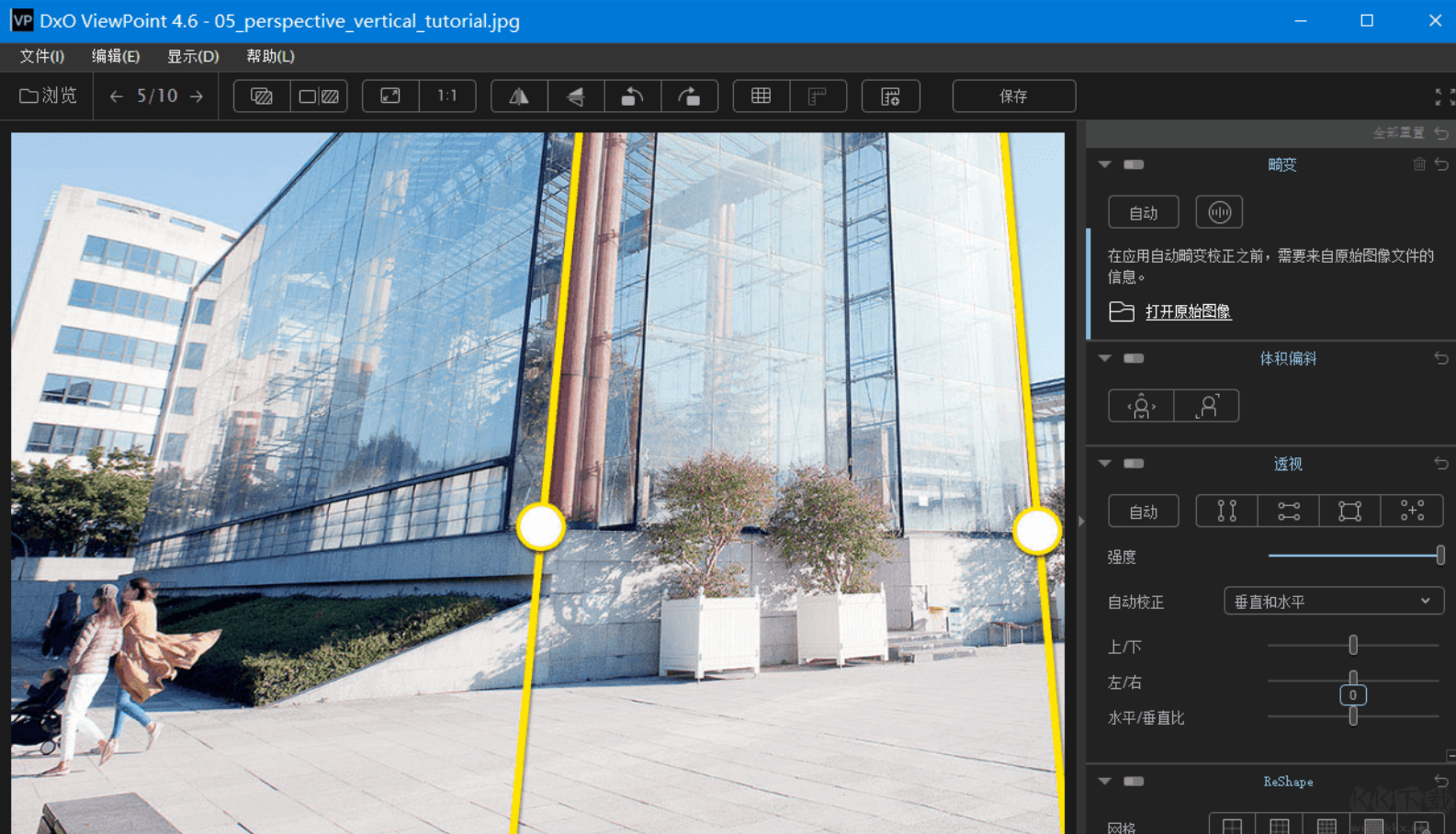Open the 编辑(E) menu
1456x834 pixels.
coord(116,56)
